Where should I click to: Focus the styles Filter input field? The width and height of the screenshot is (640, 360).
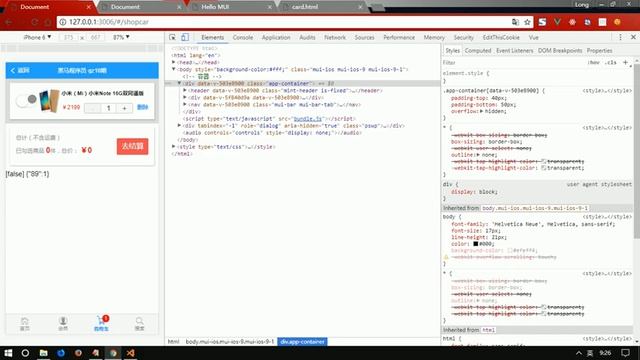(x=512, y=62)
